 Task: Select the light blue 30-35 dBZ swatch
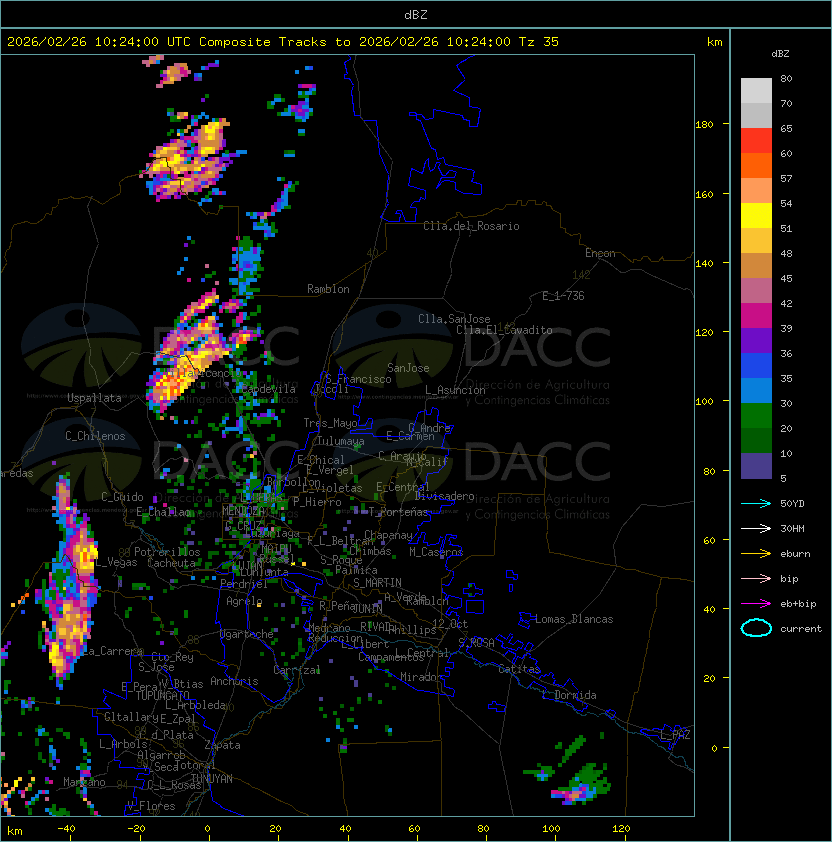click(x=756, y=390)
